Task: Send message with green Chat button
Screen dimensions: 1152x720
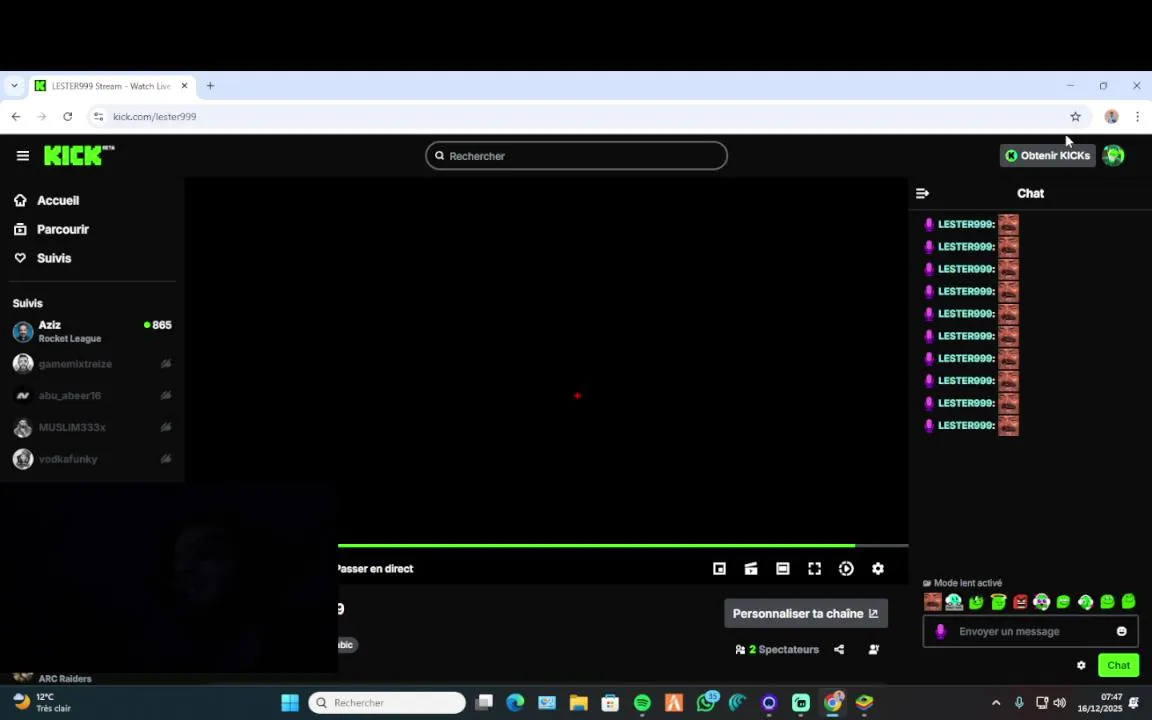Action: 1118,665
